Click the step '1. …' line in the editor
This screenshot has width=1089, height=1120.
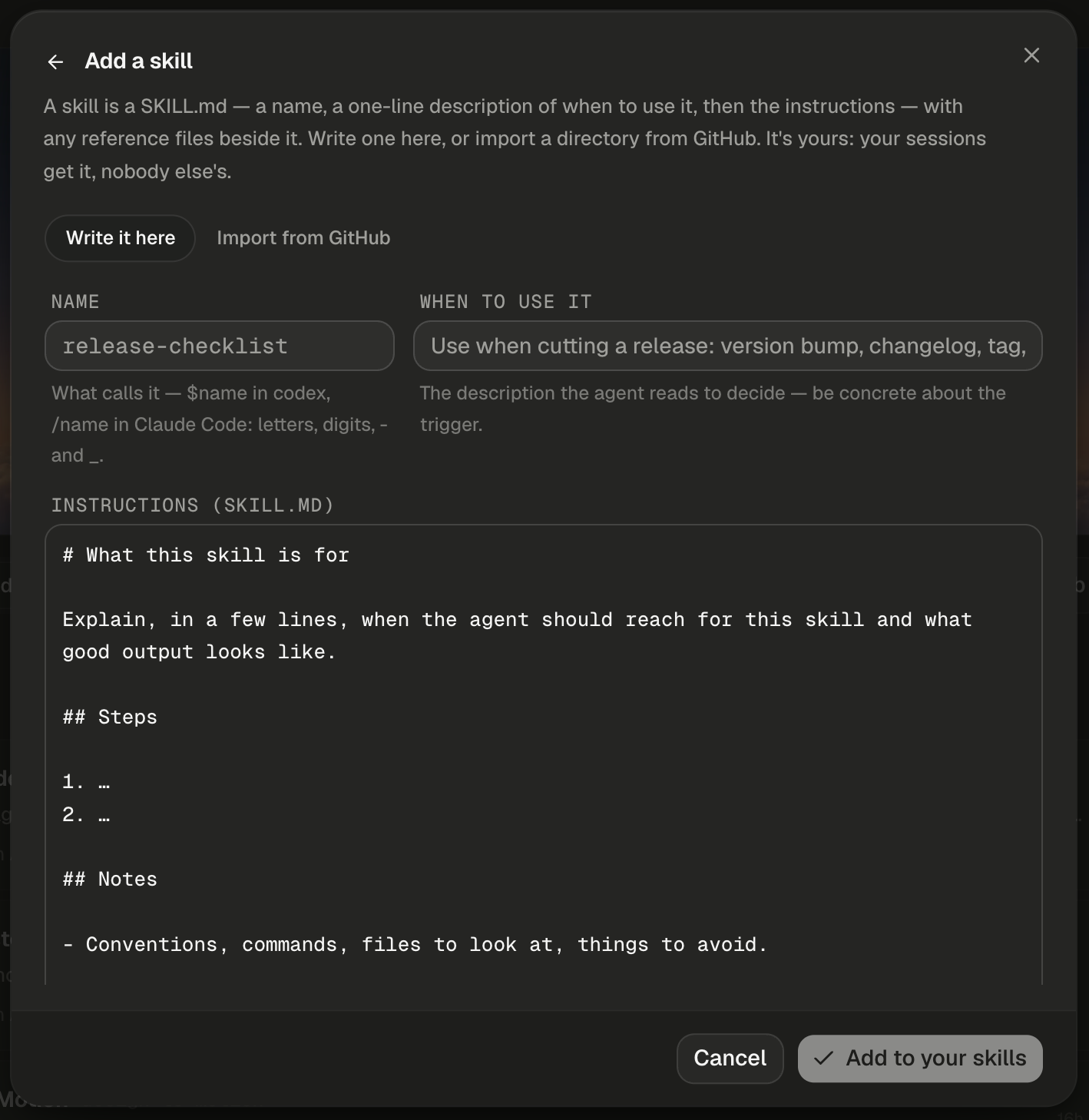click(x=86, y=782)
